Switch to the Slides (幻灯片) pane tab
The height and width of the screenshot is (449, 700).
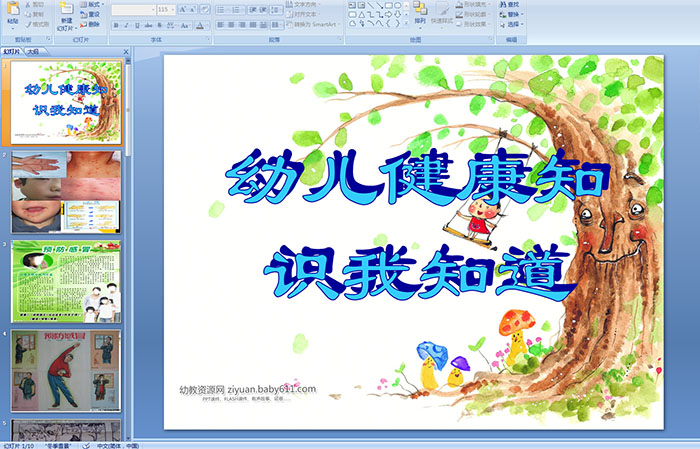click(12, 52)
